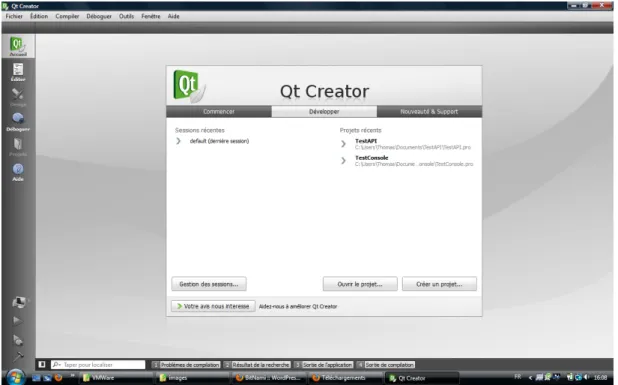The image size is (618, 385).
Task: Click Aidez-nous à améliorer Qt Creator text
Action: [x=298, y=306]
